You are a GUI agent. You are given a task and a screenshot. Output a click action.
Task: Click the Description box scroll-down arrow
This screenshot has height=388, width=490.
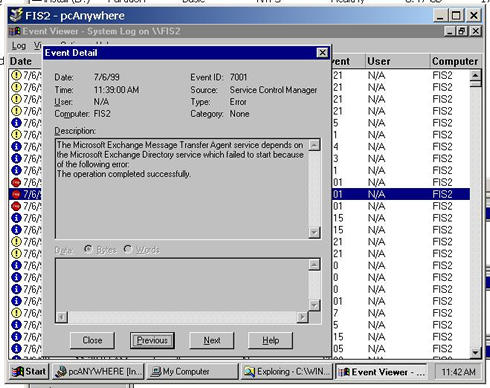click(314, 232)
